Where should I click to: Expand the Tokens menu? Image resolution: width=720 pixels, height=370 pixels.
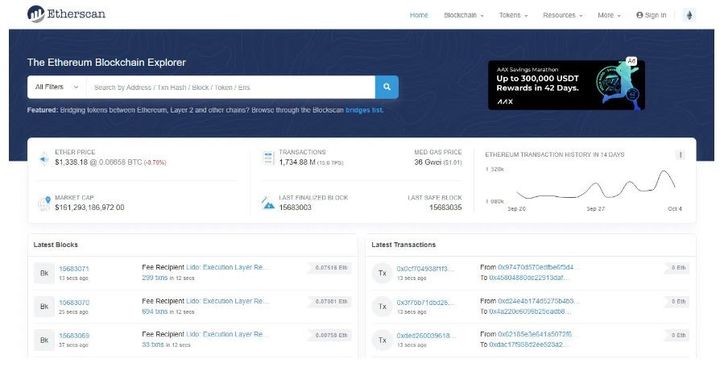pos(513,15)
